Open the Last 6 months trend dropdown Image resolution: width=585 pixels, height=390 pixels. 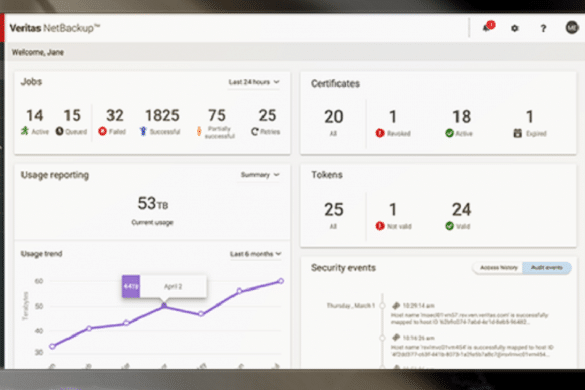tap(255, 254)
